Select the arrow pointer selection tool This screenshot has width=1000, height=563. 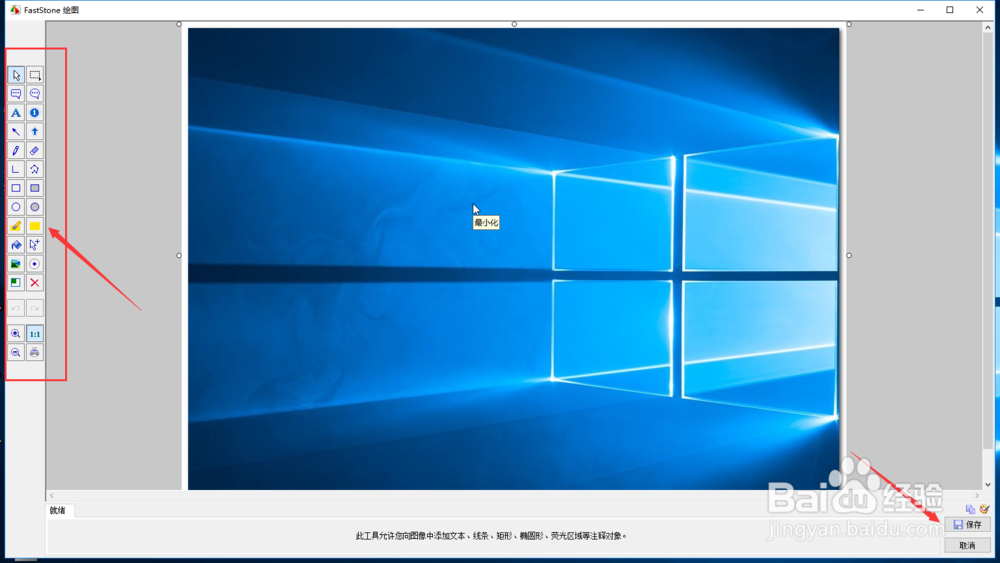(16, 75)
